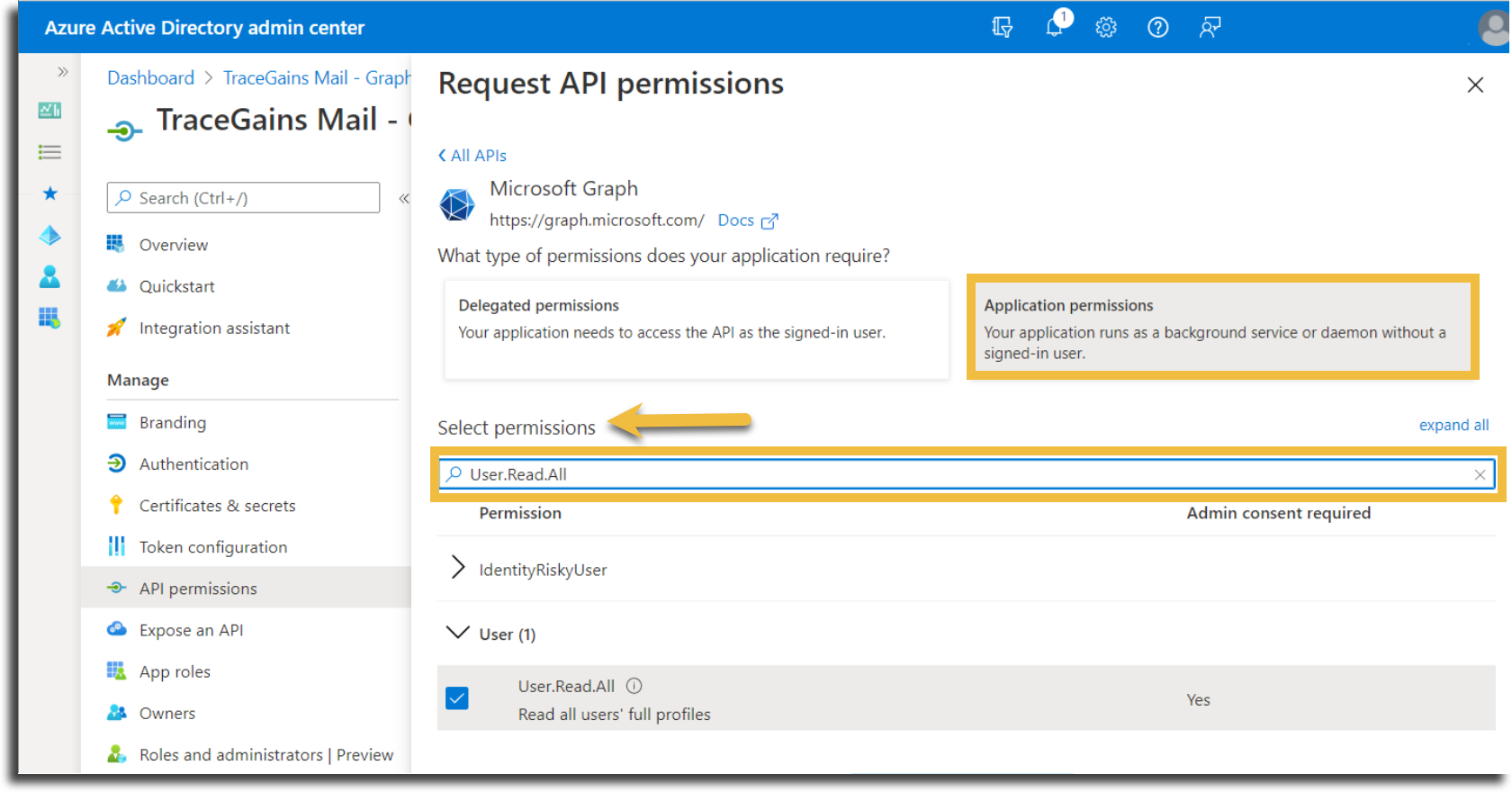
Task: Clear the permissions search box
Action: [x=1480, y=474]
